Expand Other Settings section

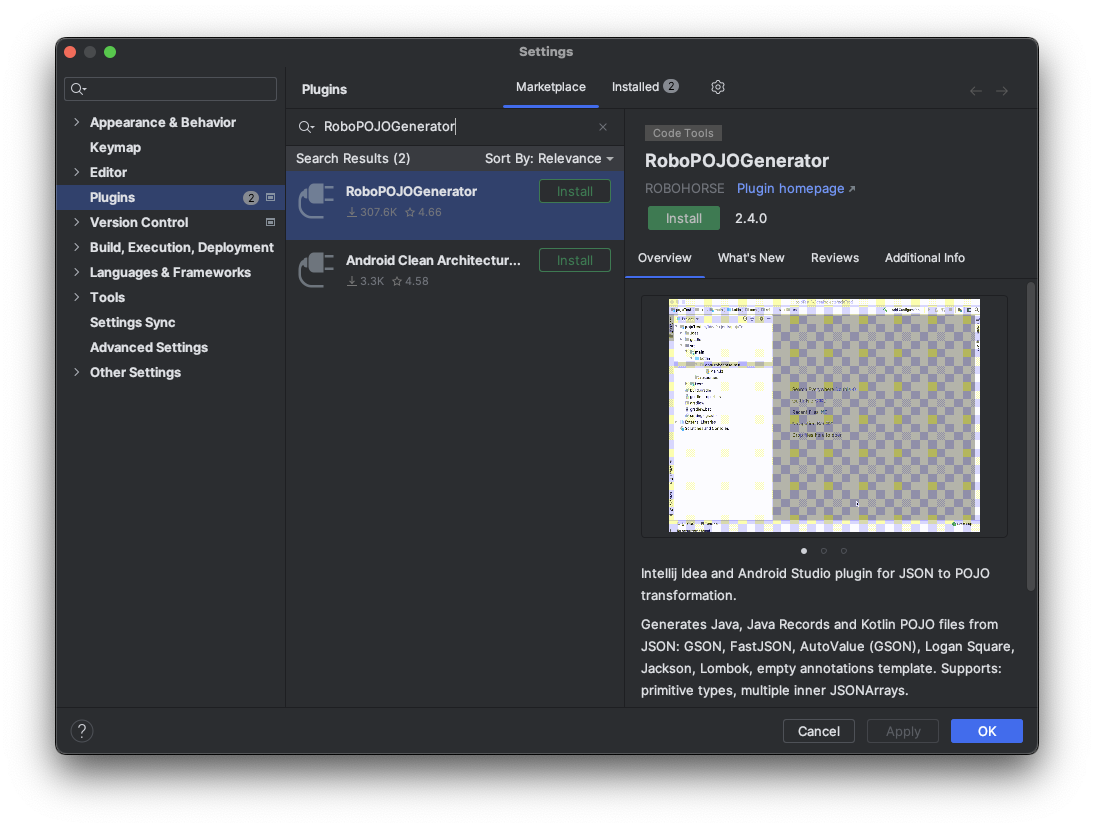click(x=77, y=372)
